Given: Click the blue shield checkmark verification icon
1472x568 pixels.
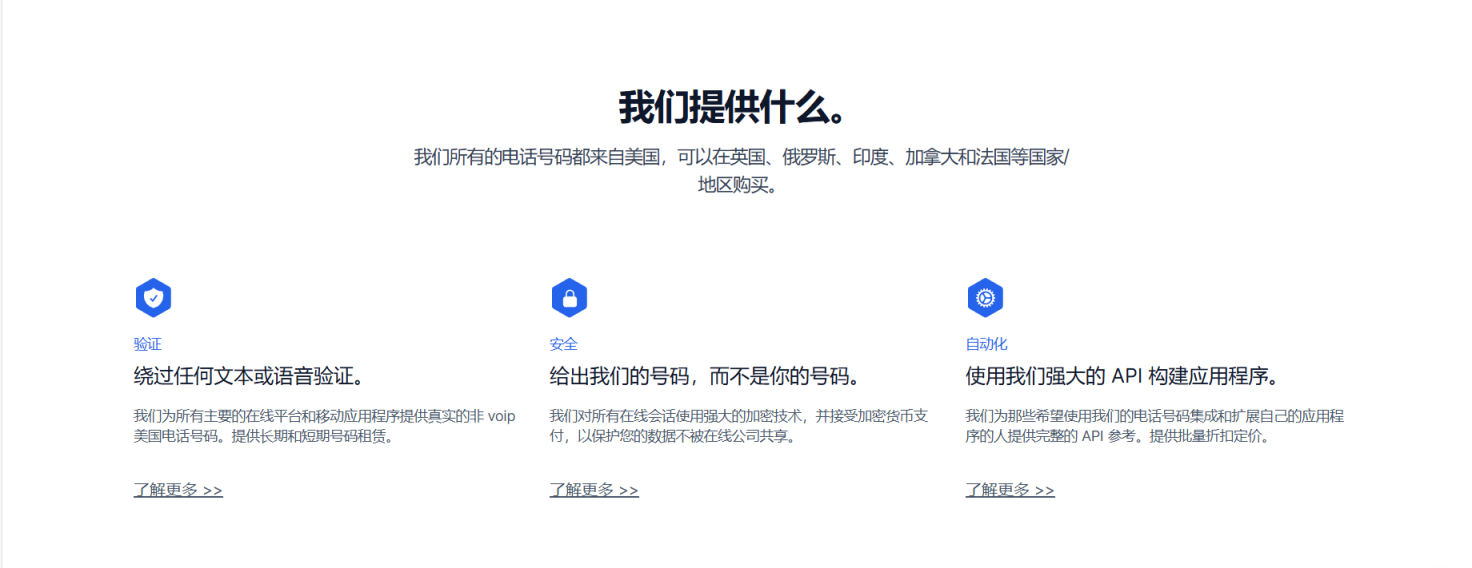Looking at the screenshot, I should (153, 298).
